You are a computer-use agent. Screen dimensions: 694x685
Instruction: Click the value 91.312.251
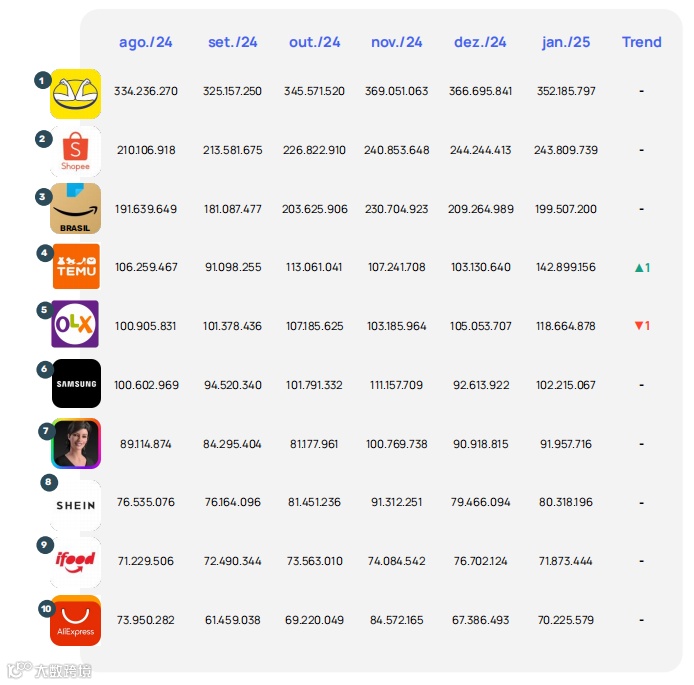[x=397, y=502]
